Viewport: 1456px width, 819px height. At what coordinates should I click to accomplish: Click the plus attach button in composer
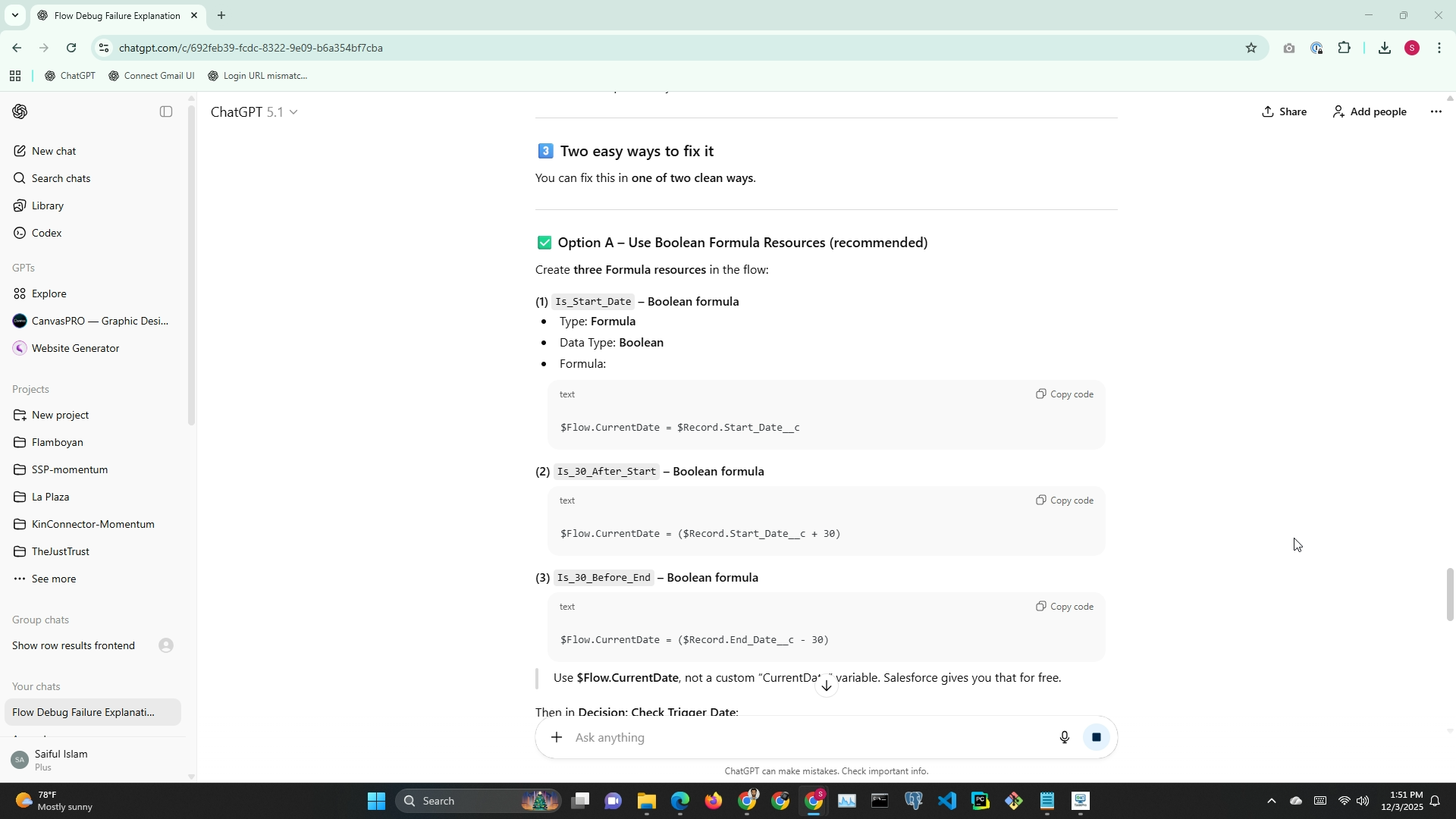coord(557,737)
